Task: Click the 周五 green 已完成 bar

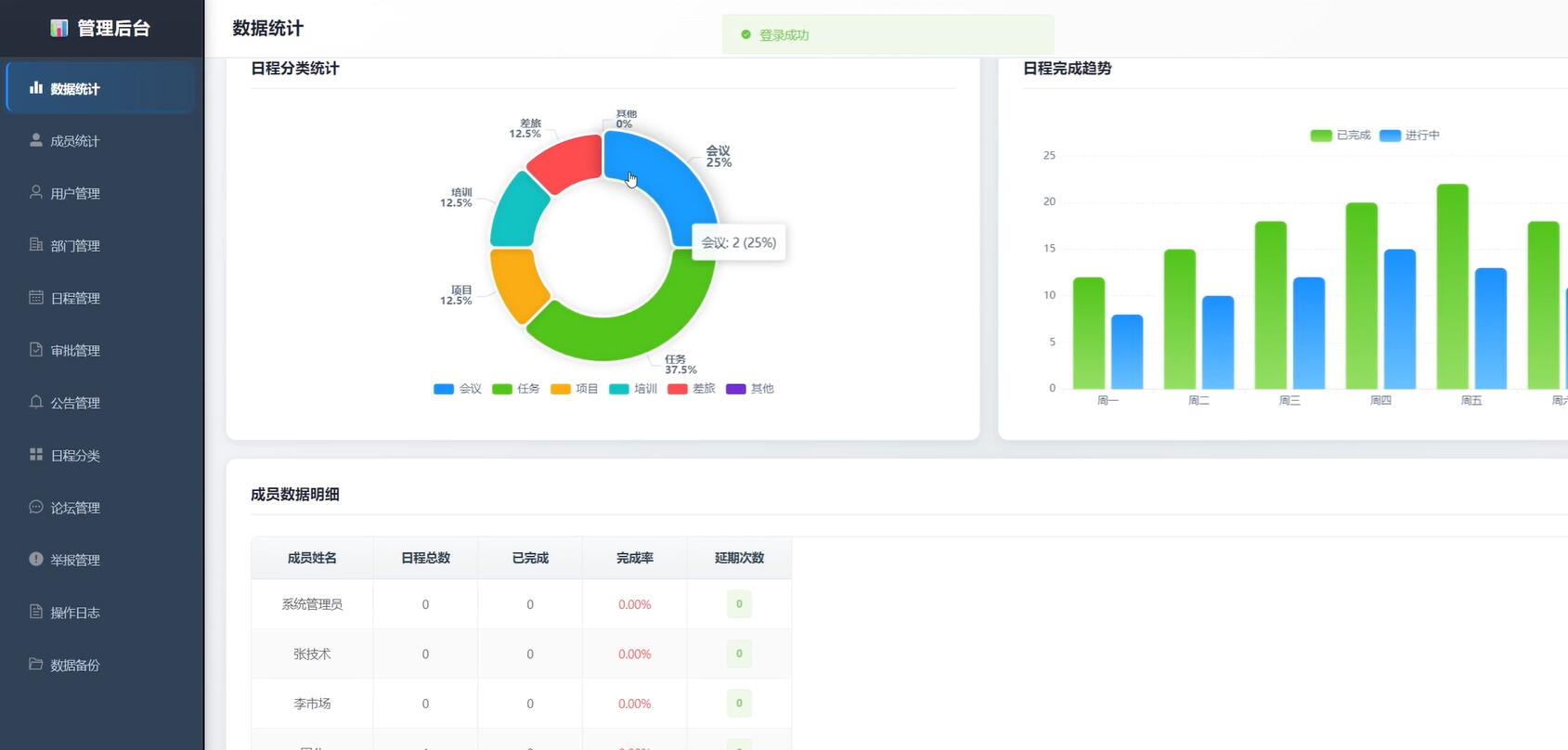Action: point(1452,287)
